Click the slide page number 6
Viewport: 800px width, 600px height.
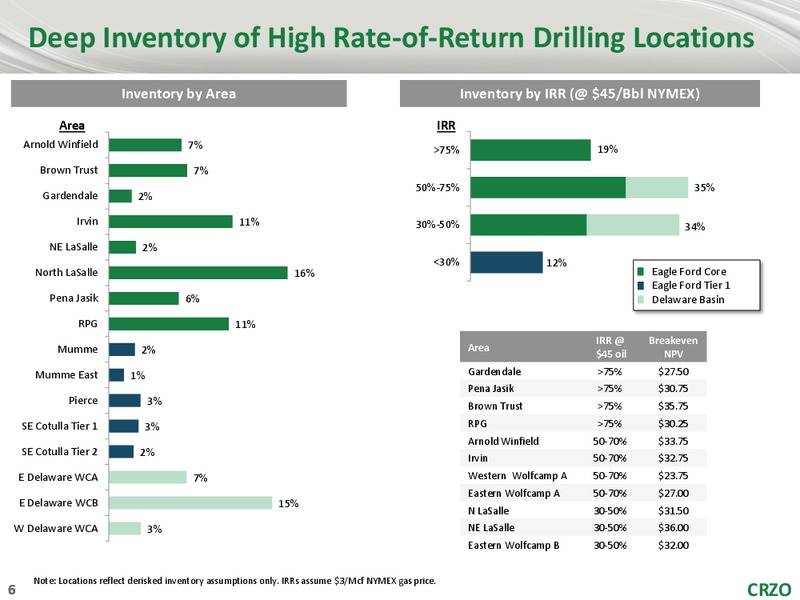12,590
